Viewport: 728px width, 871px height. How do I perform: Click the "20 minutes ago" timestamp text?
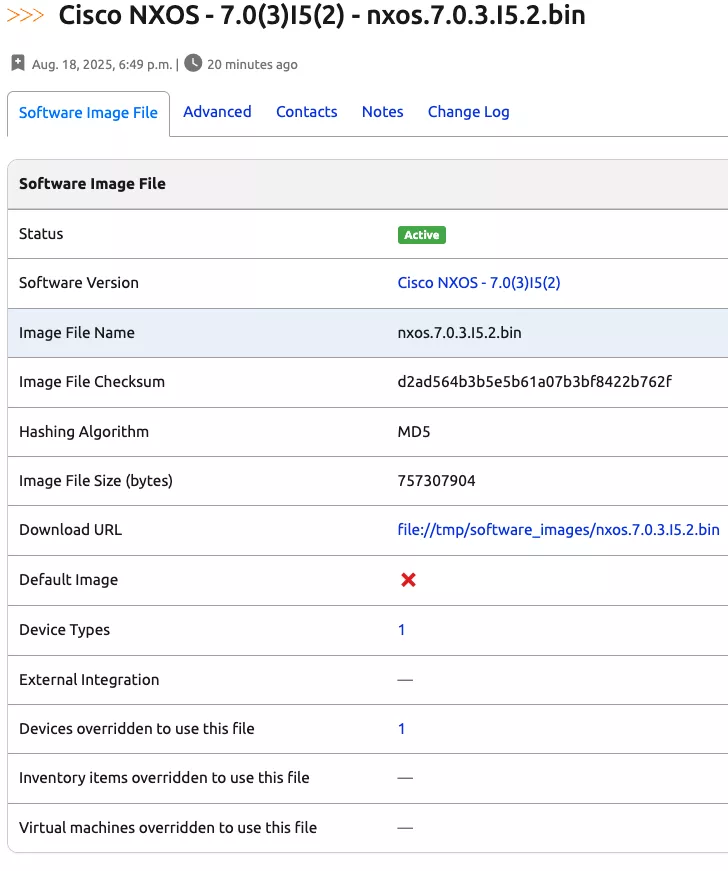pyautogui.click(x=252, y=64)
